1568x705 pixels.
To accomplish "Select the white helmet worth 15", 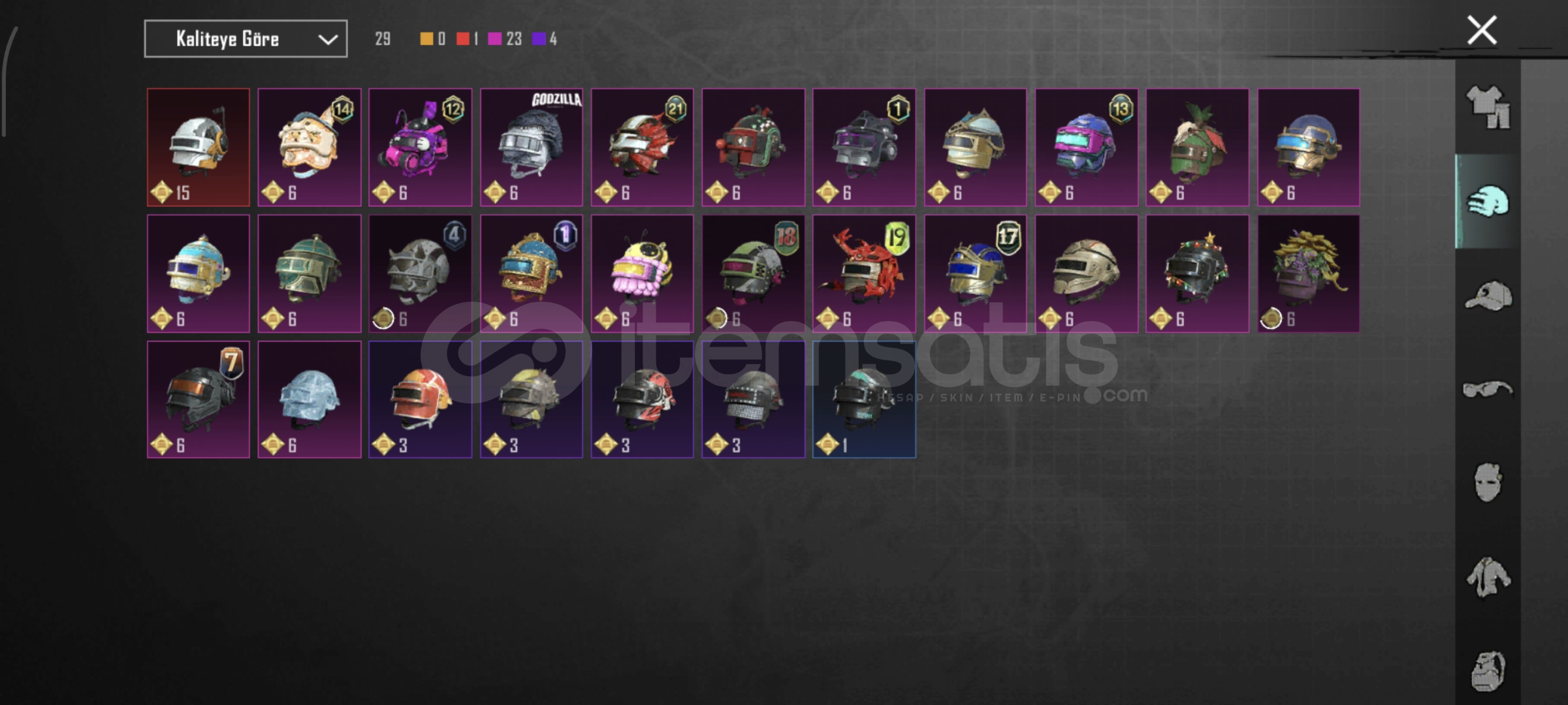I will [199, 148].
